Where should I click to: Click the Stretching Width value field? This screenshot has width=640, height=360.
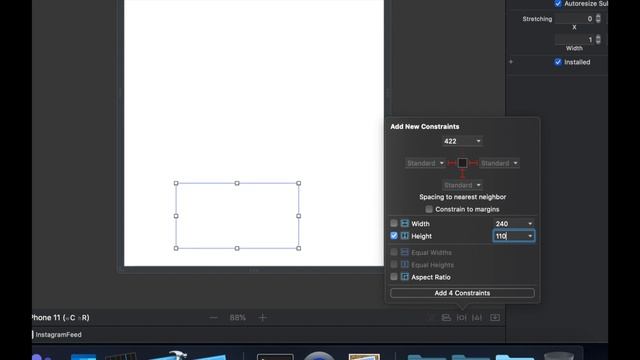574,39
